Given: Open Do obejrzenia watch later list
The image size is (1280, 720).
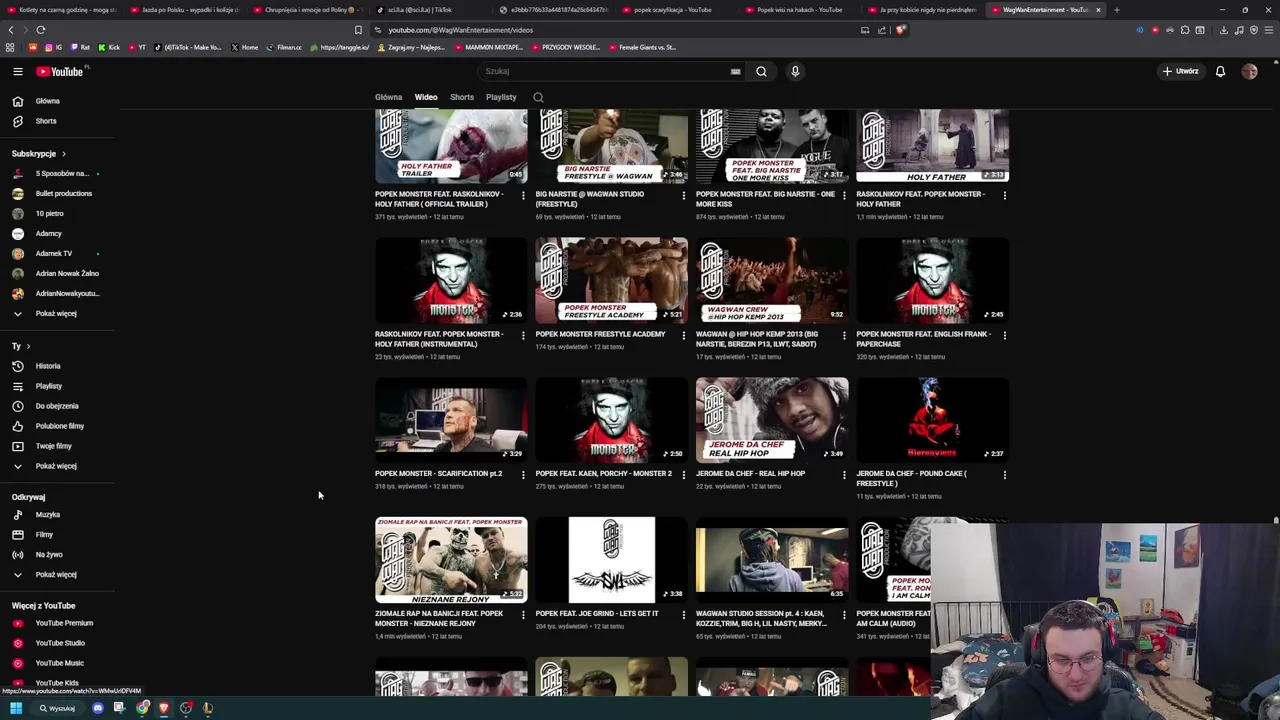Looking at the screenshot, I should (57, 406).
